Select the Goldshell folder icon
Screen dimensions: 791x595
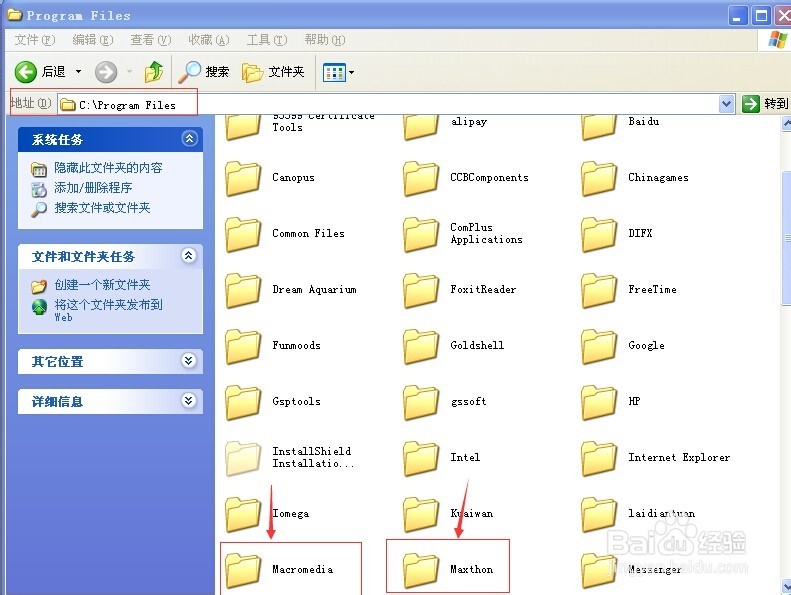420,346
